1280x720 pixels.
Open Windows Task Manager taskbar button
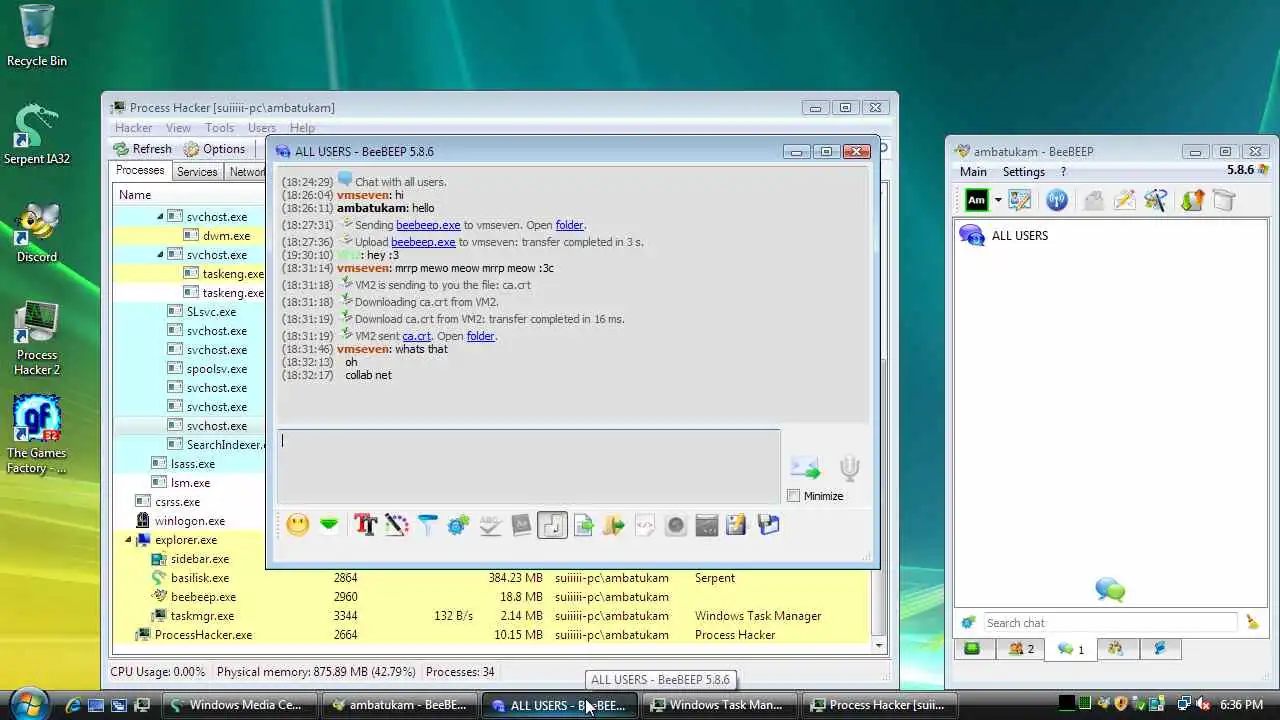720,705
